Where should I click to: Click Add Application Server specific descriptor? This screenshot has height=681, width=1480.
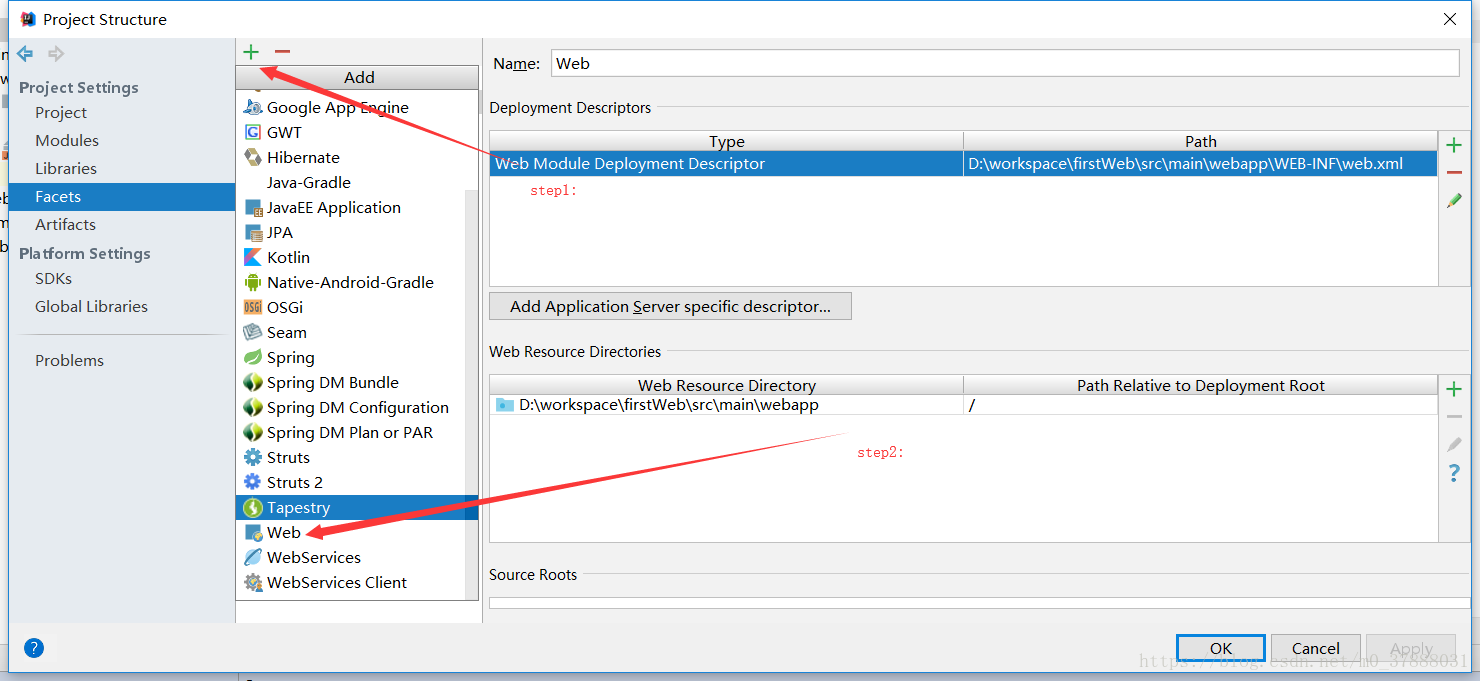click(670, 306)
